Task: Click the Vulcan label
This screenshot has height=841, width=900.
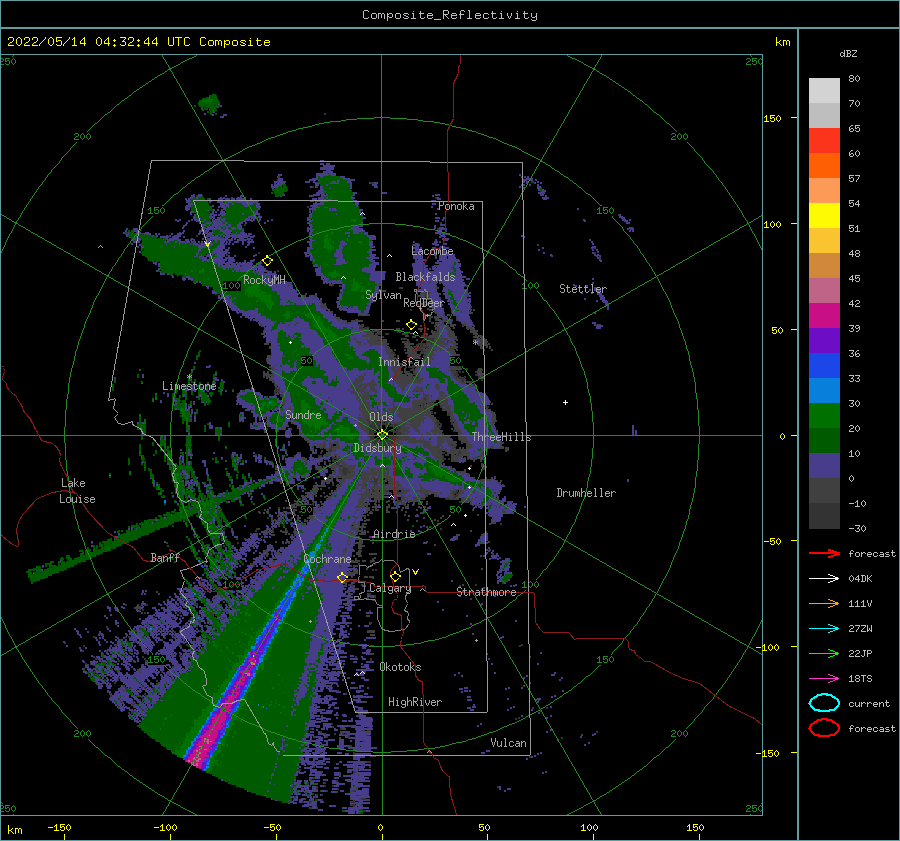Action: [x=508, y=742]
